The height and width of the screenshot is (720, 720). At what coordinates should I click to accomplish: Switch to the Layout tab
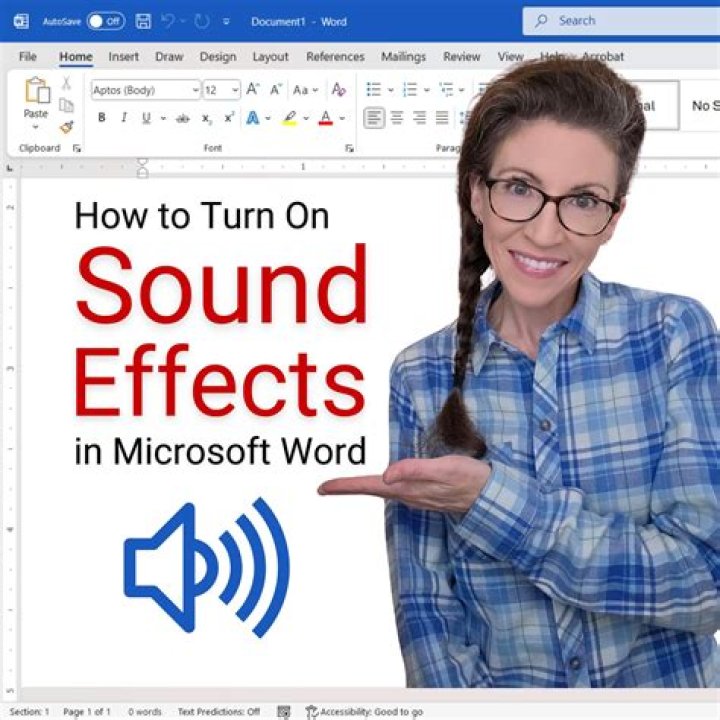pyautogui.click(x=270, y=56)
